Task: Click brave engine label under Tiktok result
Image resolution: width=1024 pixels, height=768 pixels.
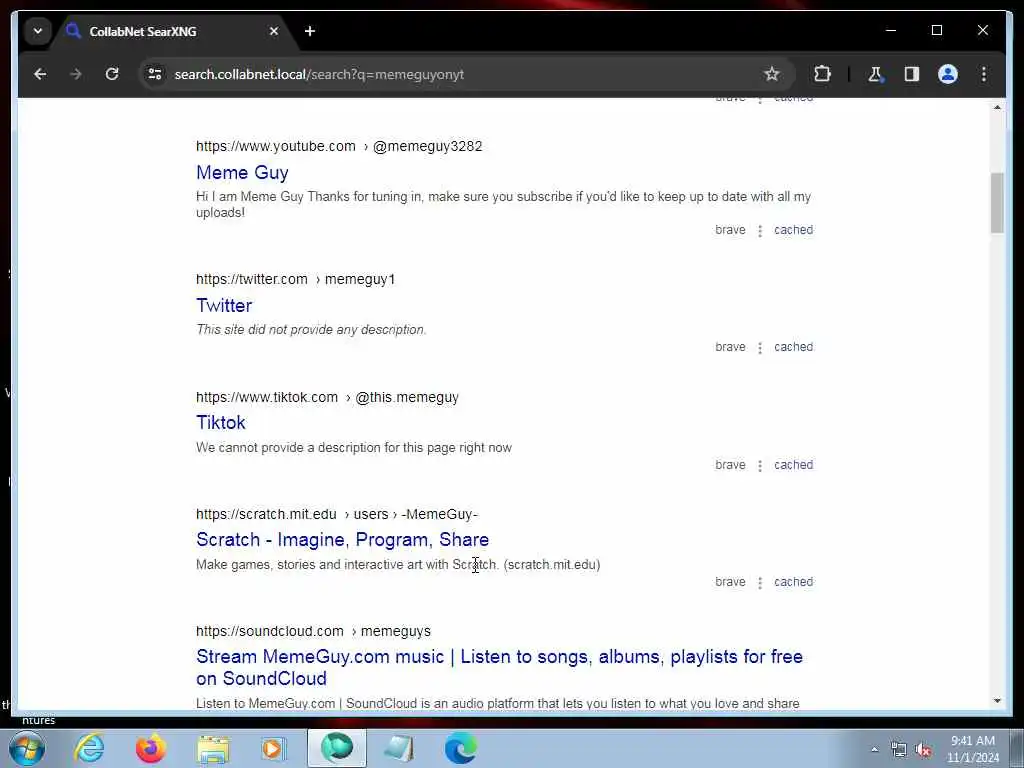Action: click(x=730, y=465)
